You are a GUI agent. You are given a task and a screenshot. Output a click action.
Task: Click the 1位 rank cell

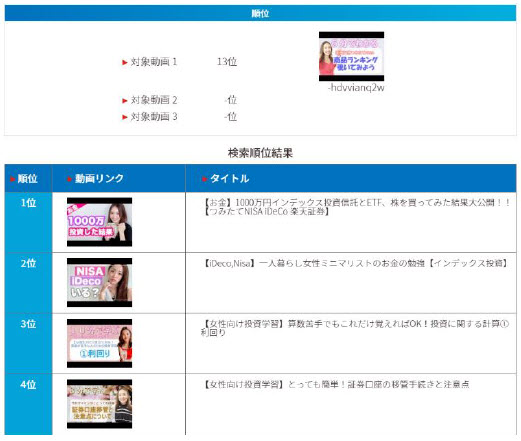click(28, 222)
